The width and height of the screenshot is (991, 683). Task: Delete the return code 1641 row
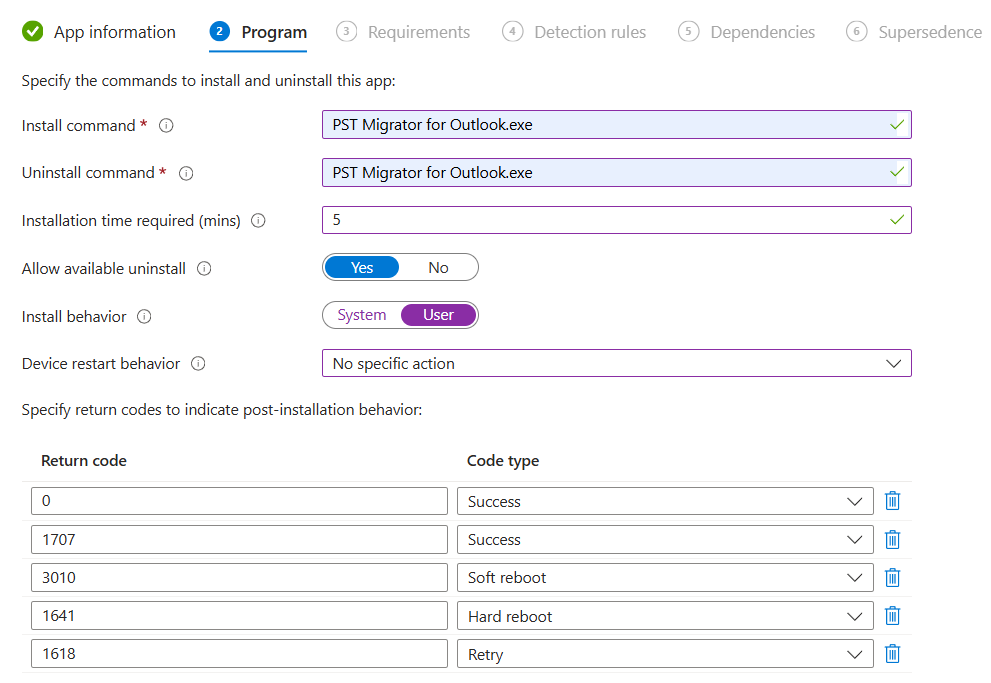(892, 615)
